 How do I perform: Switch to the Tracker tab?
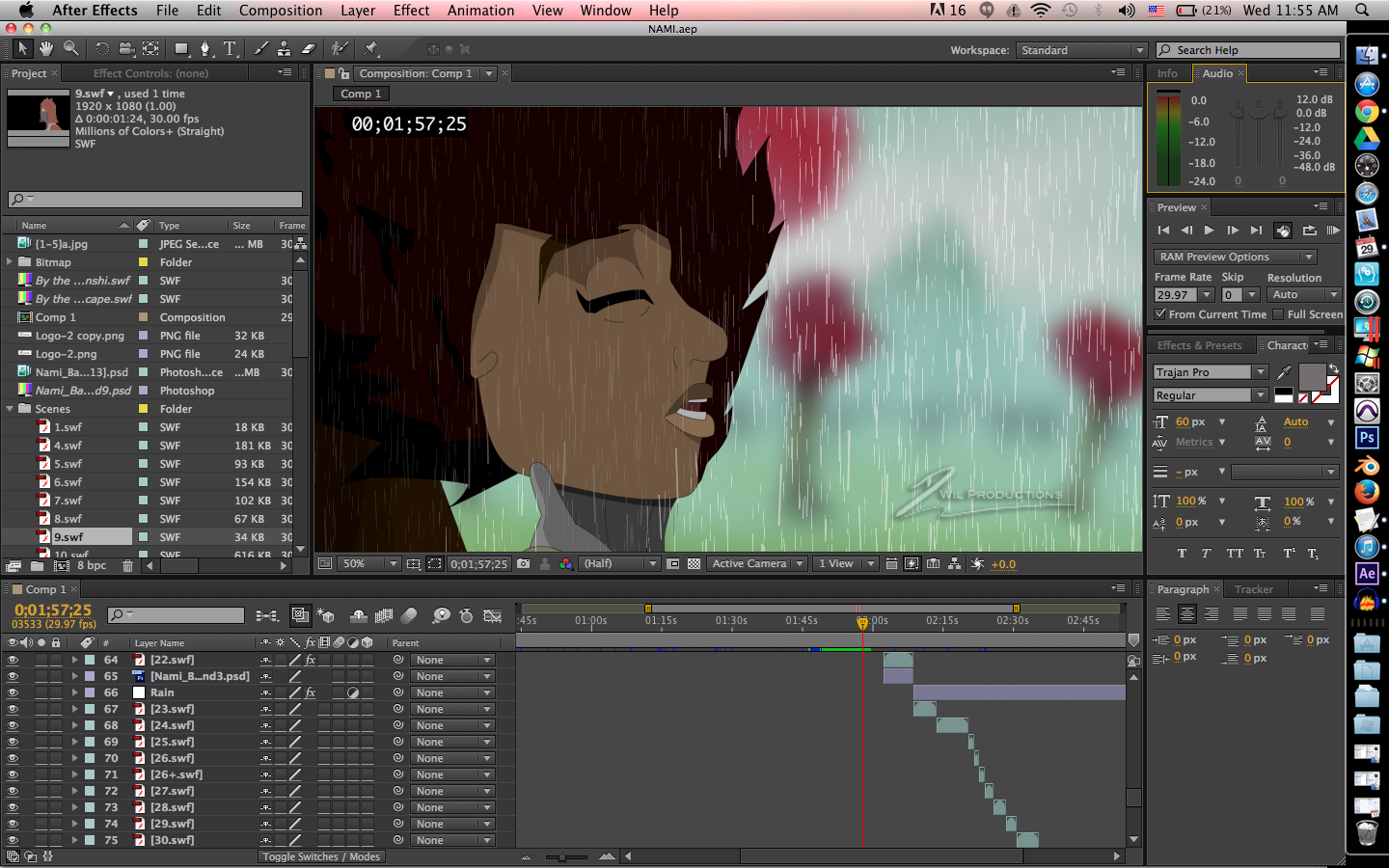point(1254,589)
